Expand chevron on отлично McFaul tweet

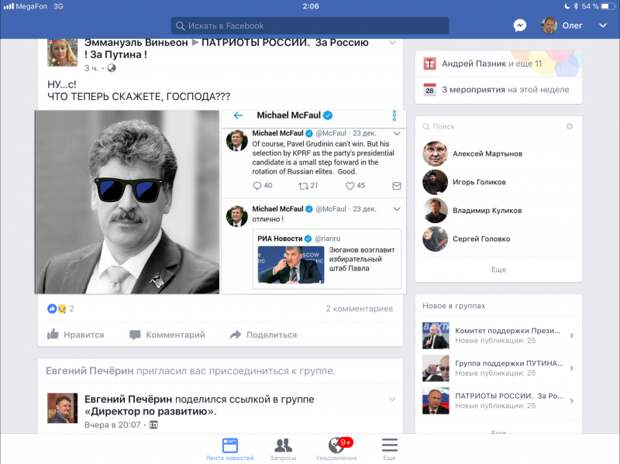397,209
